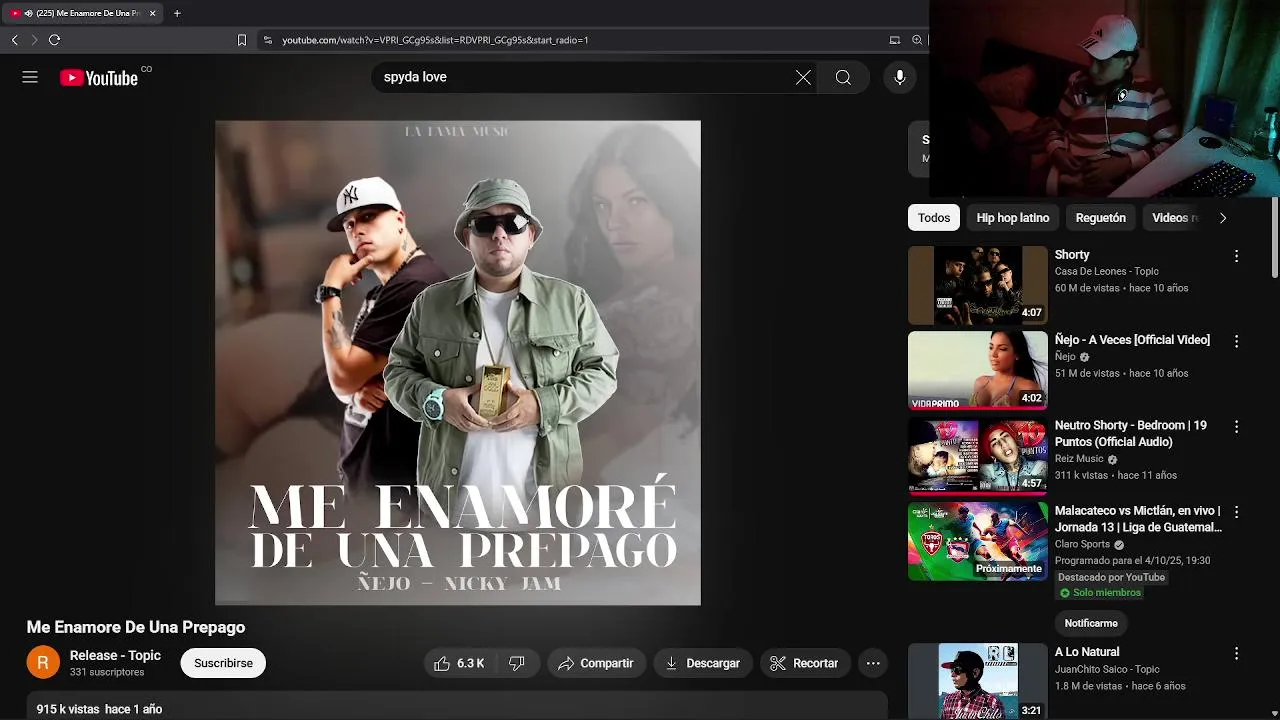Open the Shorty video thumbnail
Viewport: 1280px width, 720px height.
[977, 286]
